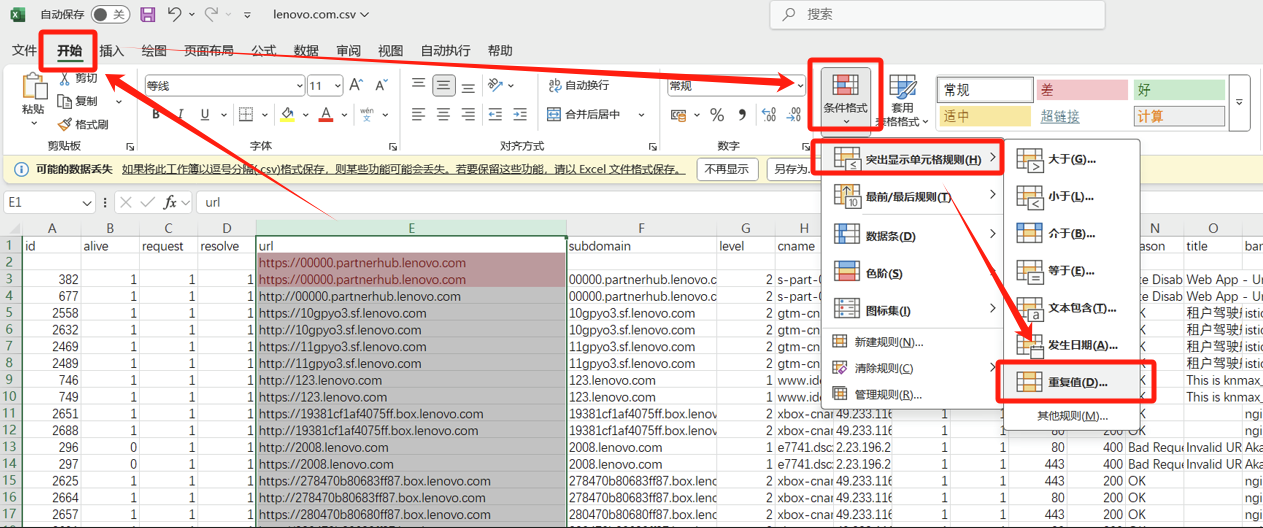Click the increase indent icon
The width and height of the screenshot is (1263, 528).
520,114
